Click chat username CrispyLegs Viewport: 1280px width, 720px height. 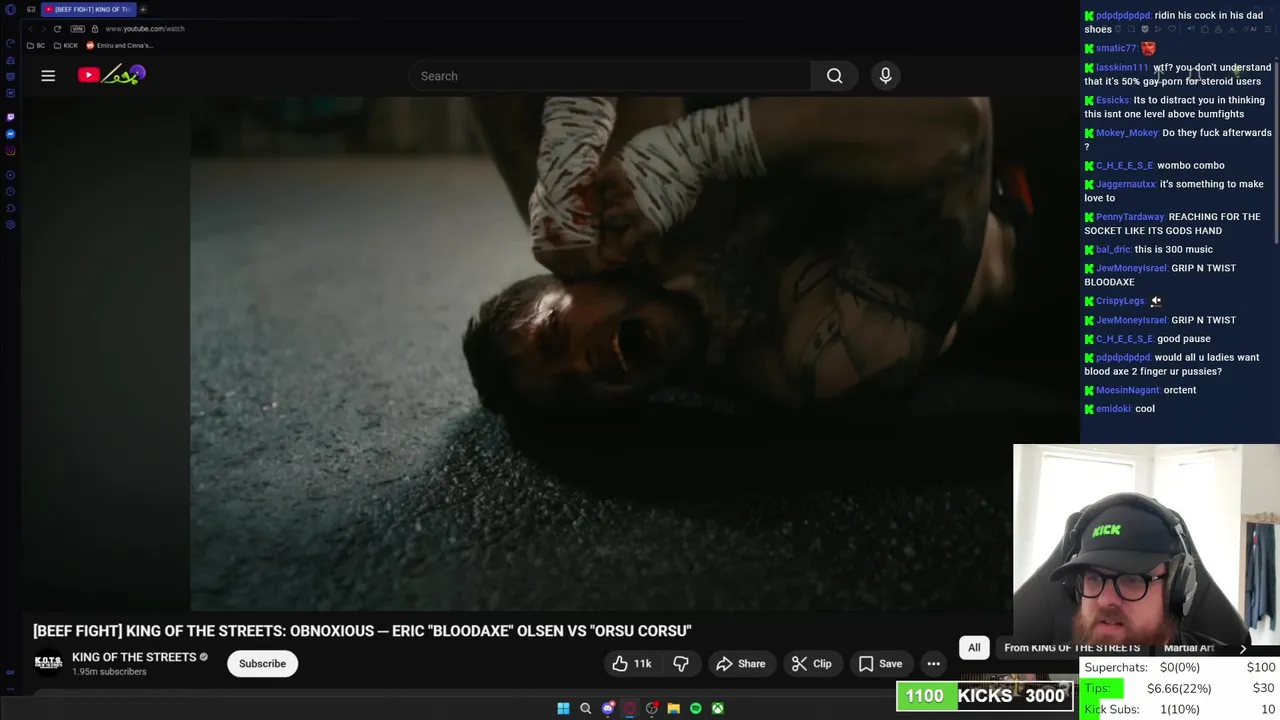pos(1120,301)
